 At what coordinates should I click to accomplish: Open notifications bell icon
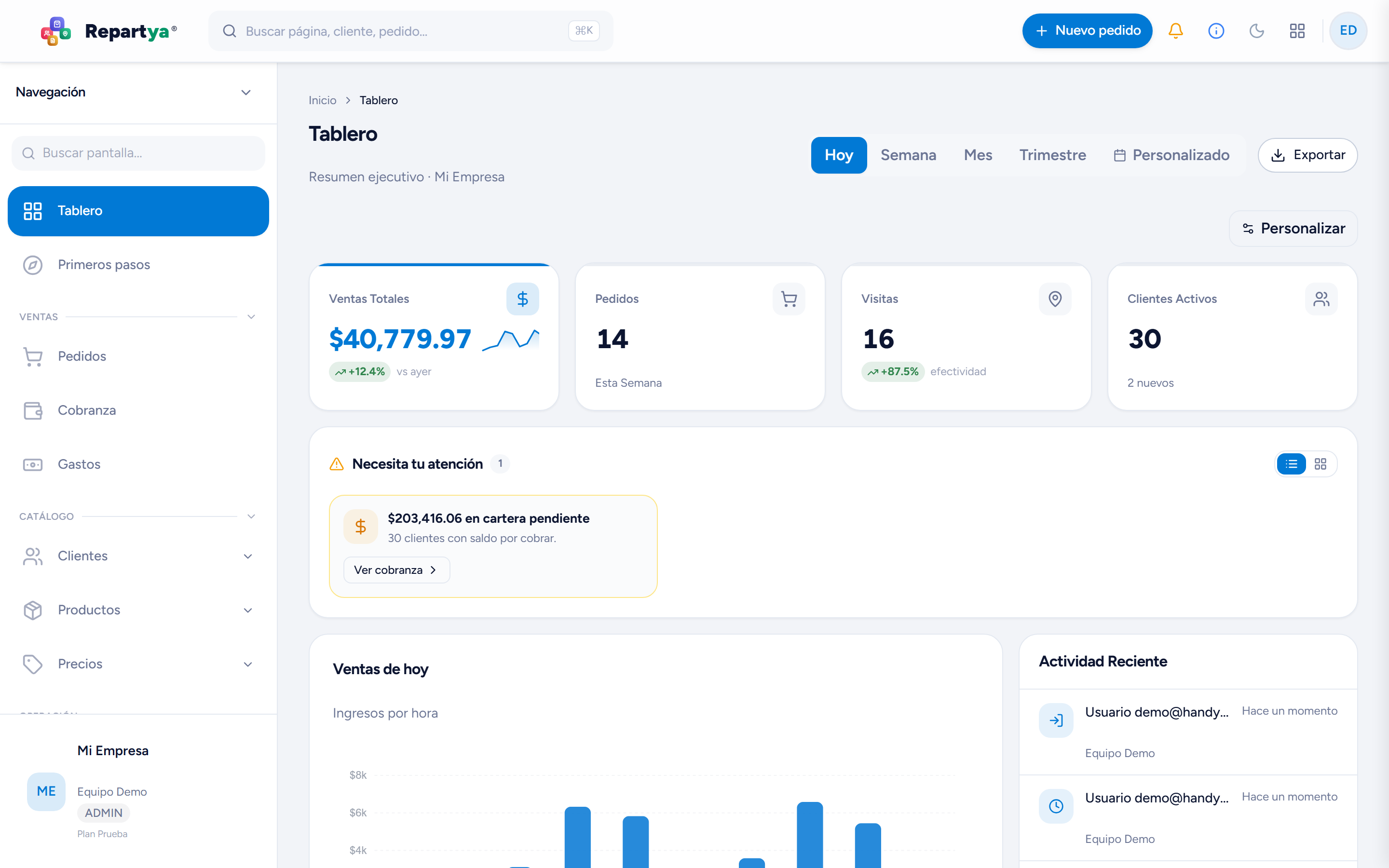coord(1175,30)
